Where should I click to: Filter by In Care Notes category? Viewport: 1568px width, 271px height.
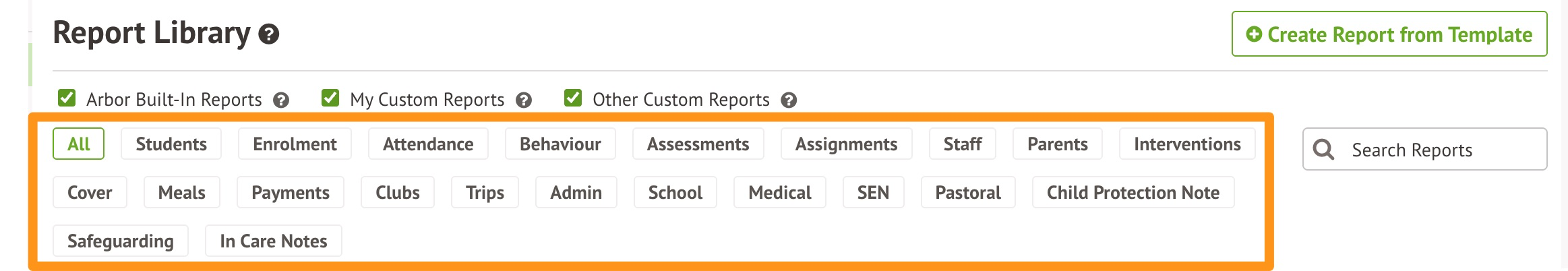pos(273,241)
